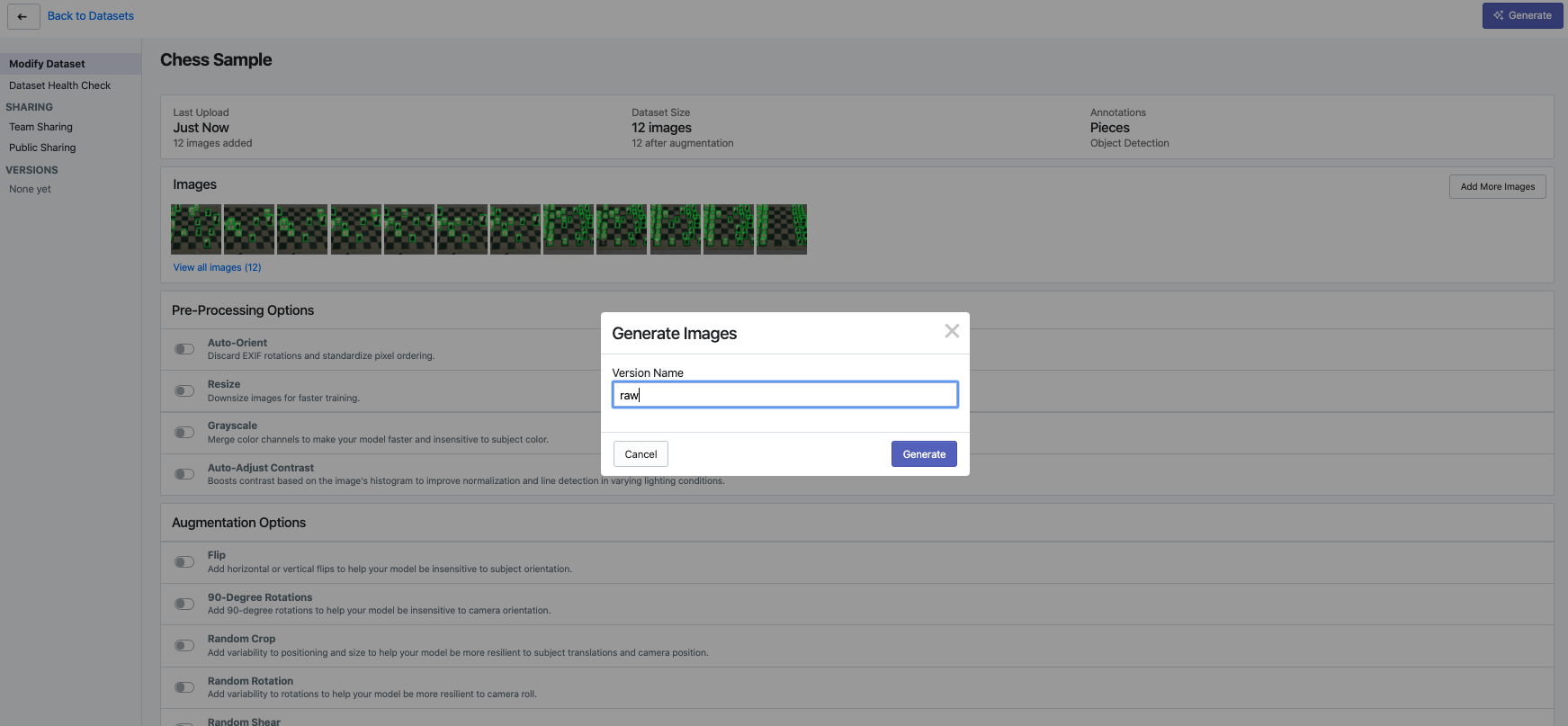Enable the Flip augmentation toggle

point(184,562)
